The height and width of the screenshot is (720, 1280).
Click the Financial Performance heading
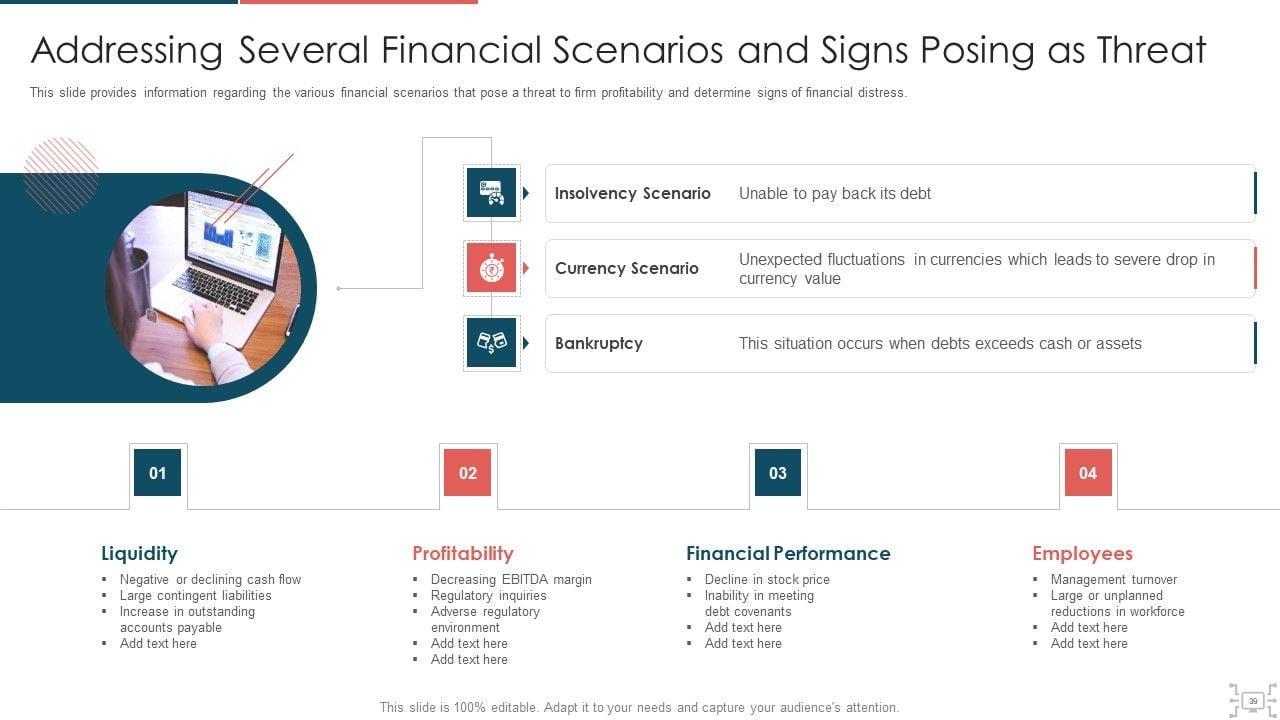(x=788, y=553)
